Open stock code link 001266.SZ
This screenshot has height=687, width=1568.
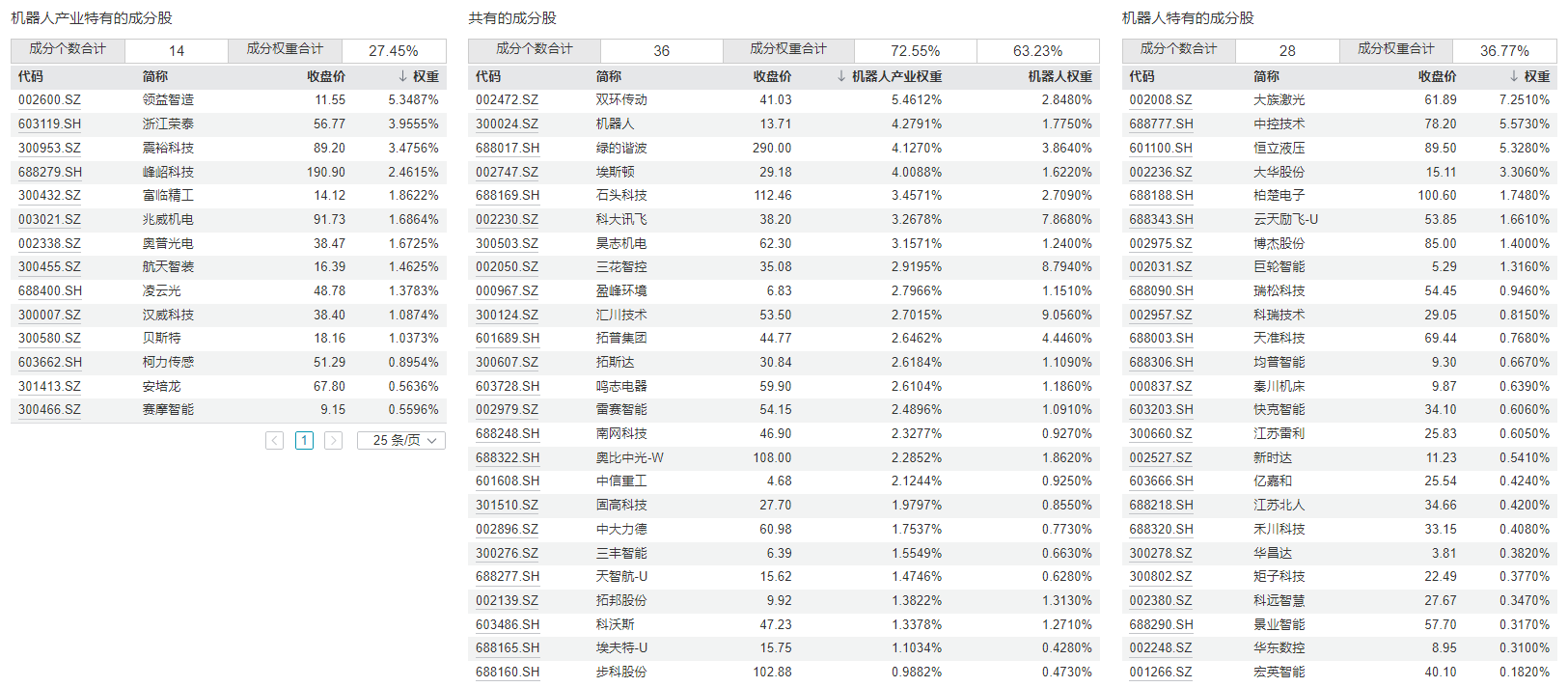coord(1161,673)
